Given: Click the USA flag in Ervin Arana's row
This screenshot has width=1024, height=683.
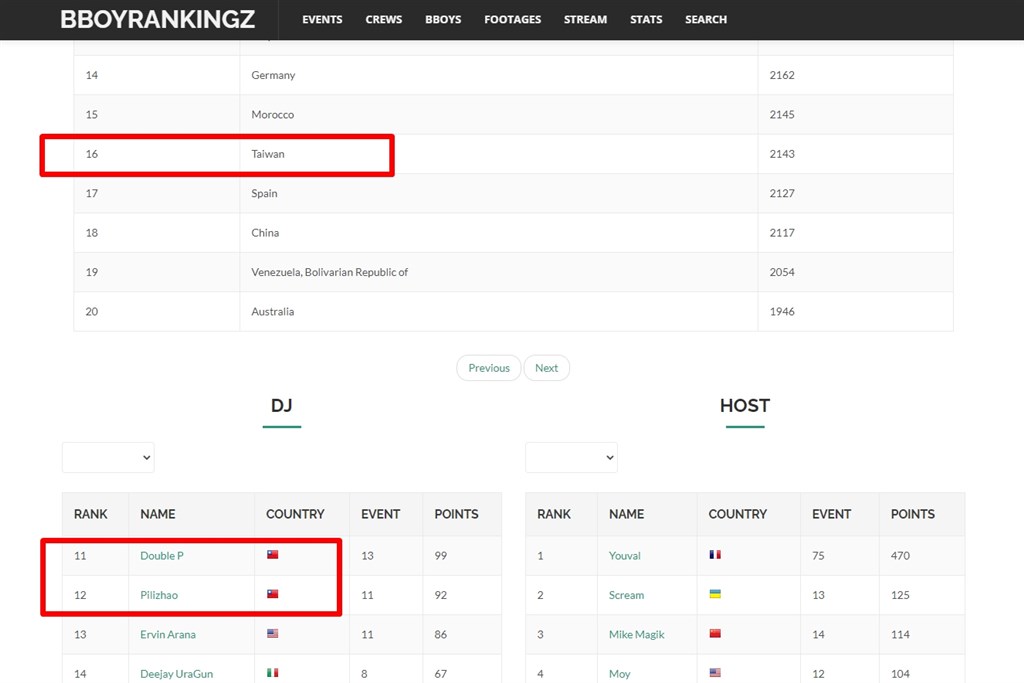Looking at the screenshot, I should pyautogui.click(x=273, y=633).
